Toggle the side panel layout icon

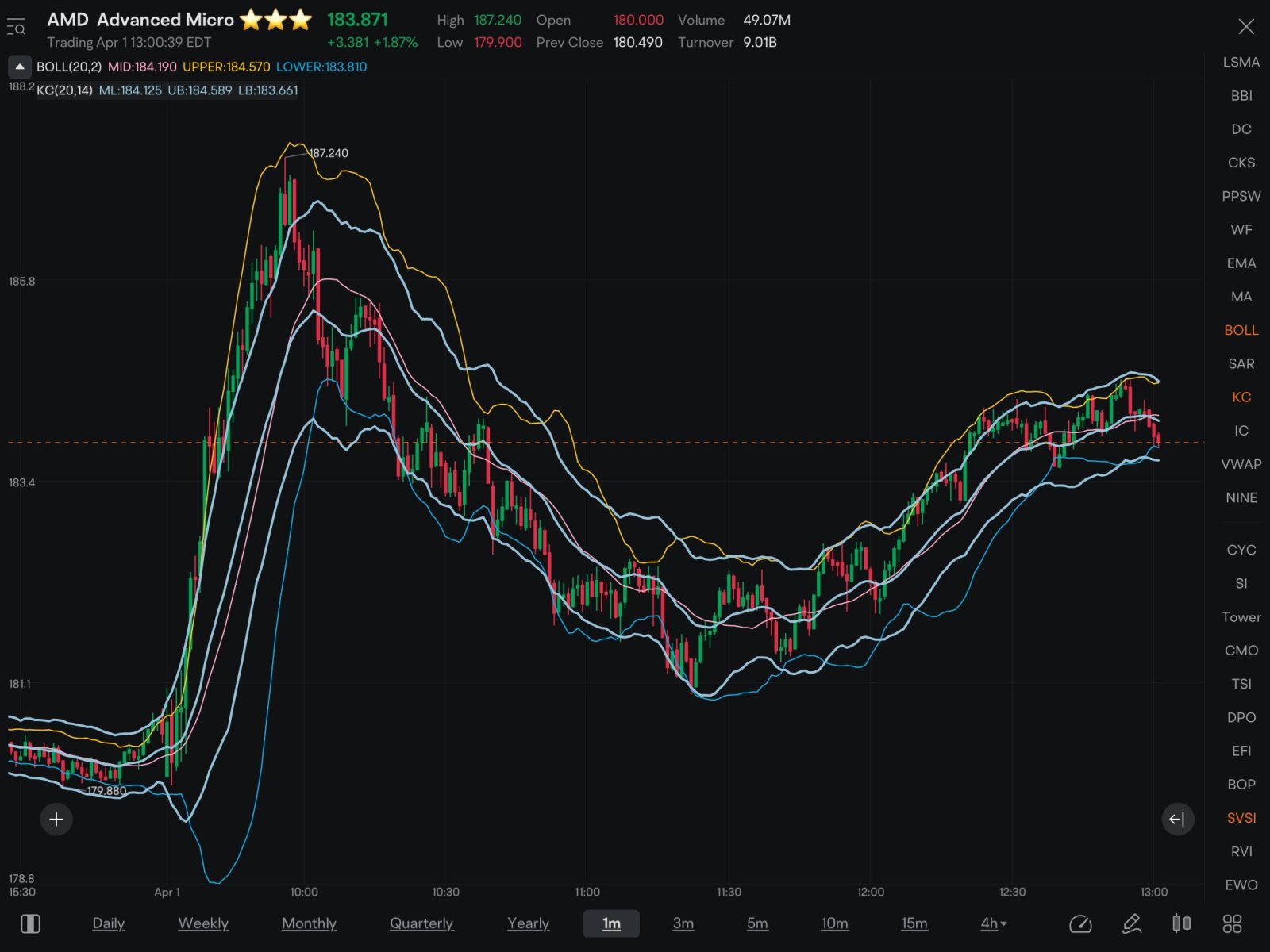(x=30, y=923)
